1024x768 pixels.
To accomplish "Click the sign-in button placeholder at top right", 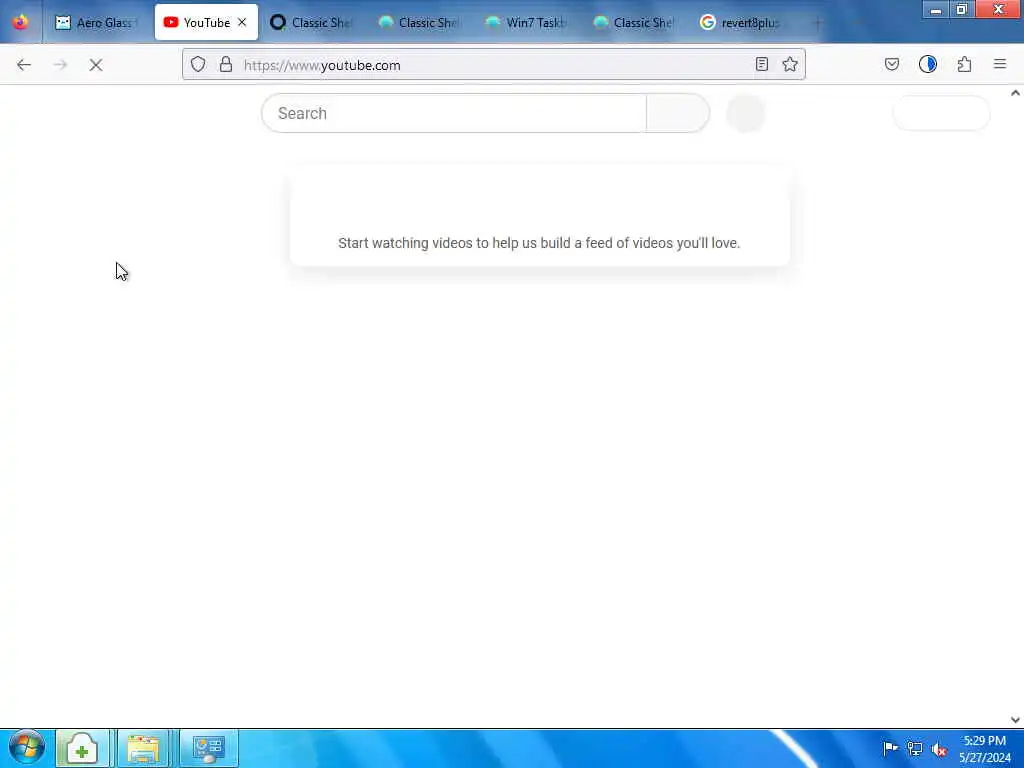I will click(941, 113).
